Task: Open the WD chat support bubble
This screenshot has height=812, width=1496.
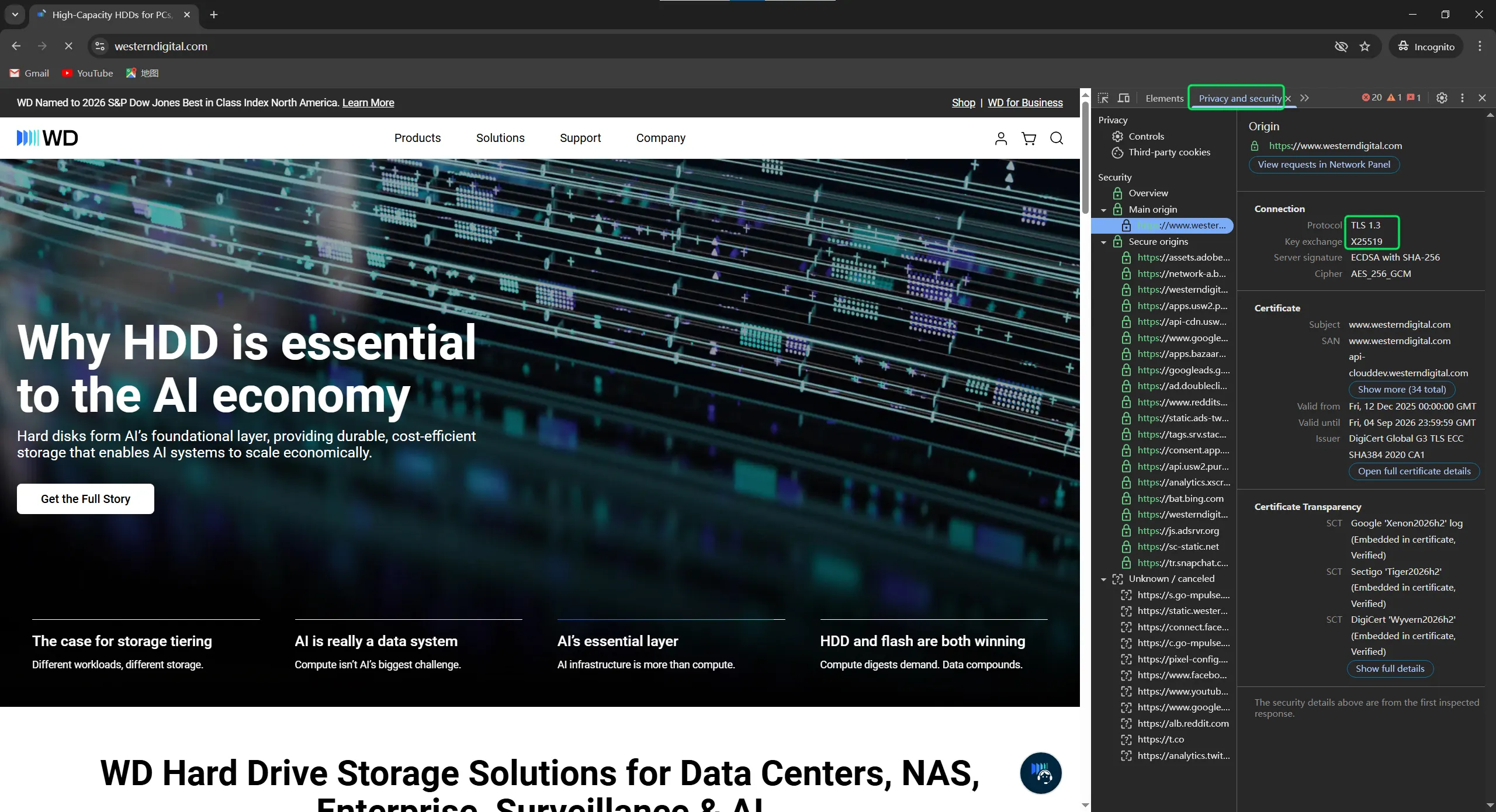Action: coord(1041,773)
